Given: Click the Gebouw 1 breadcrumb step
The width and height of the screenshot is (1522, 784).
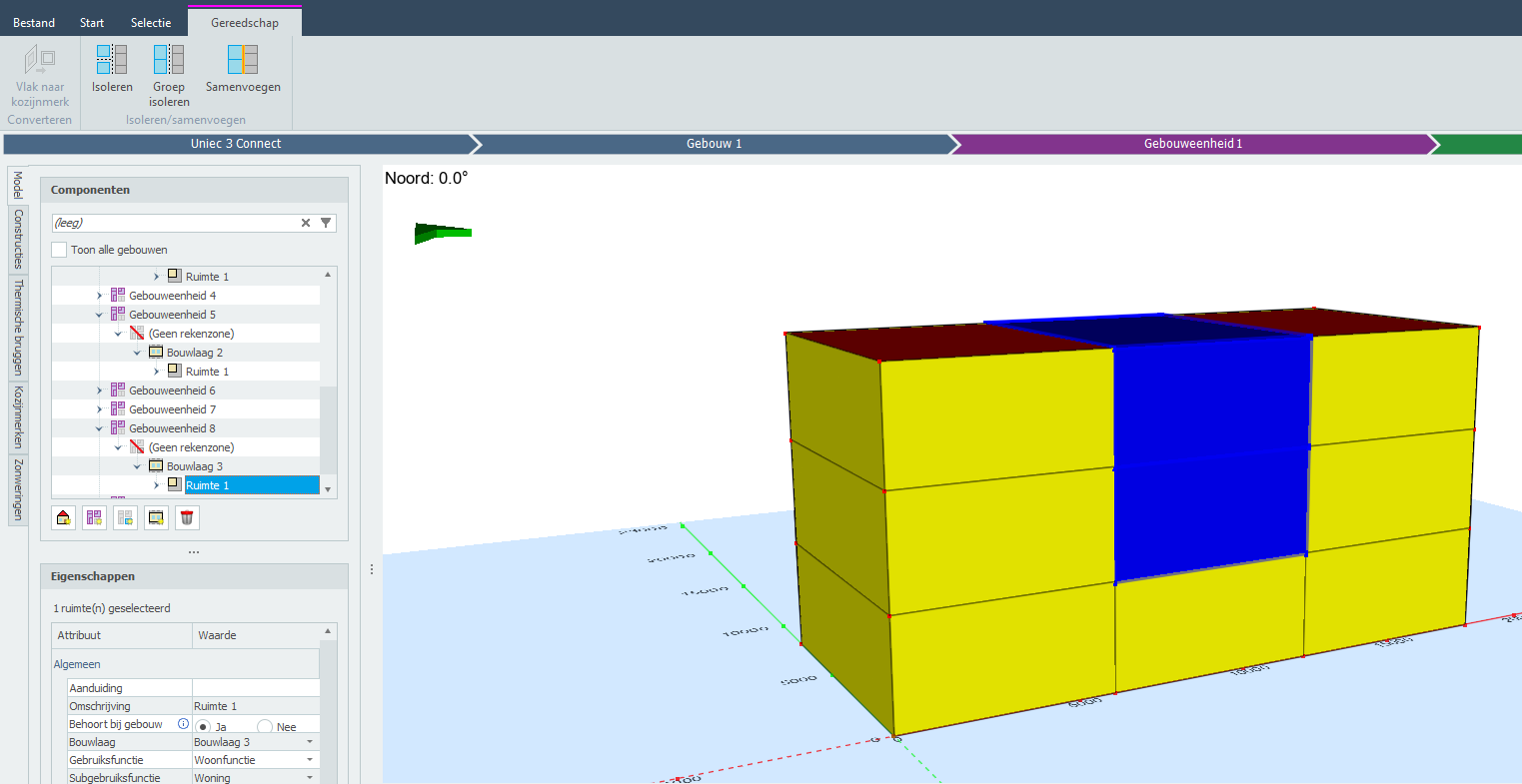Looking at the screenshot, I should pyautogui.click(x=714, y=144).
